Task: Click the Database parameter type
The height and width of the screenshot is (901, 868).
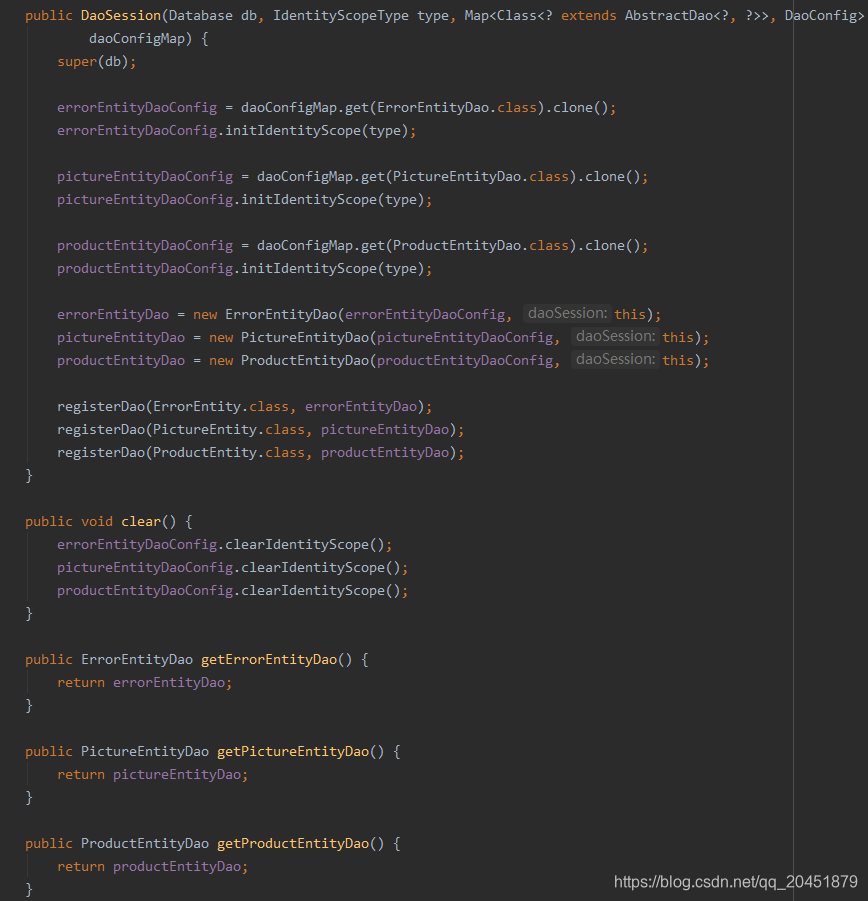Action: (200, 16)
